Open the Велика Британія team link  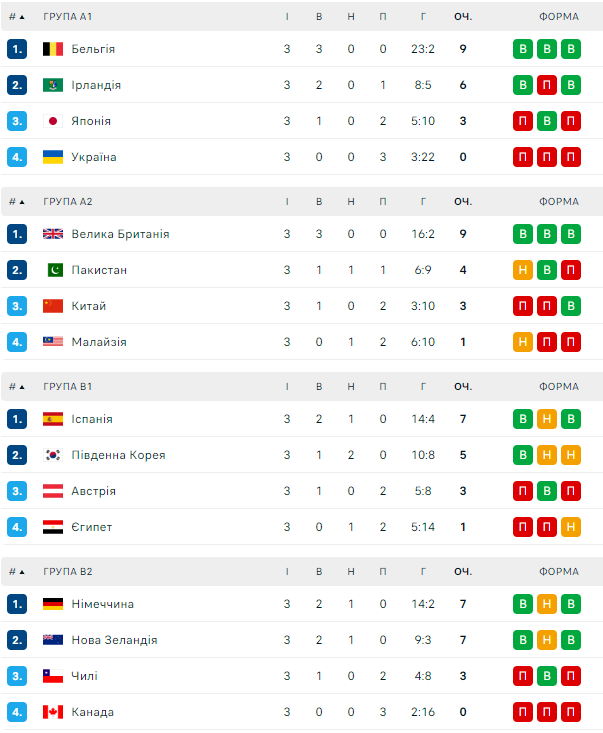pyautogui.click(x=120, y=234)
